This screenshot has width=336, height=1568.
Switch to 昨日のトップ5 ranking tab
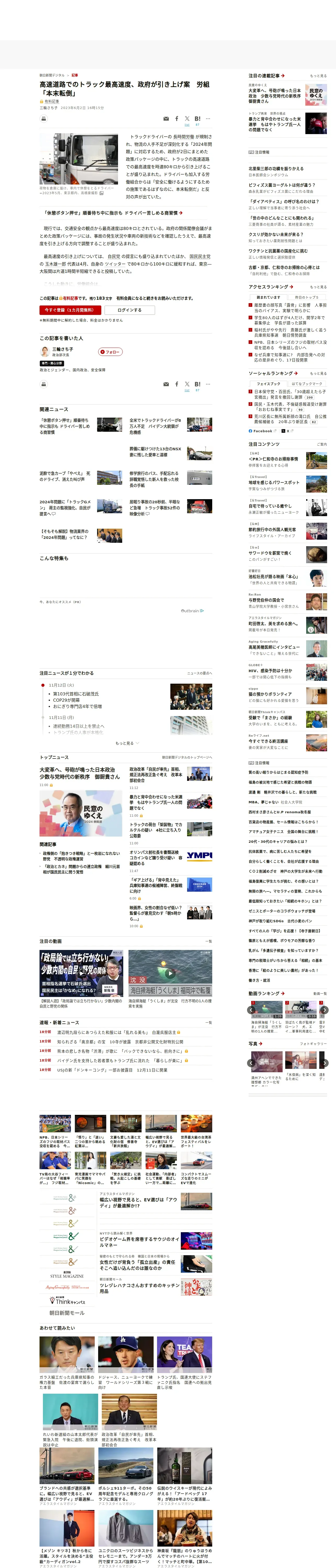click(307, 297)
